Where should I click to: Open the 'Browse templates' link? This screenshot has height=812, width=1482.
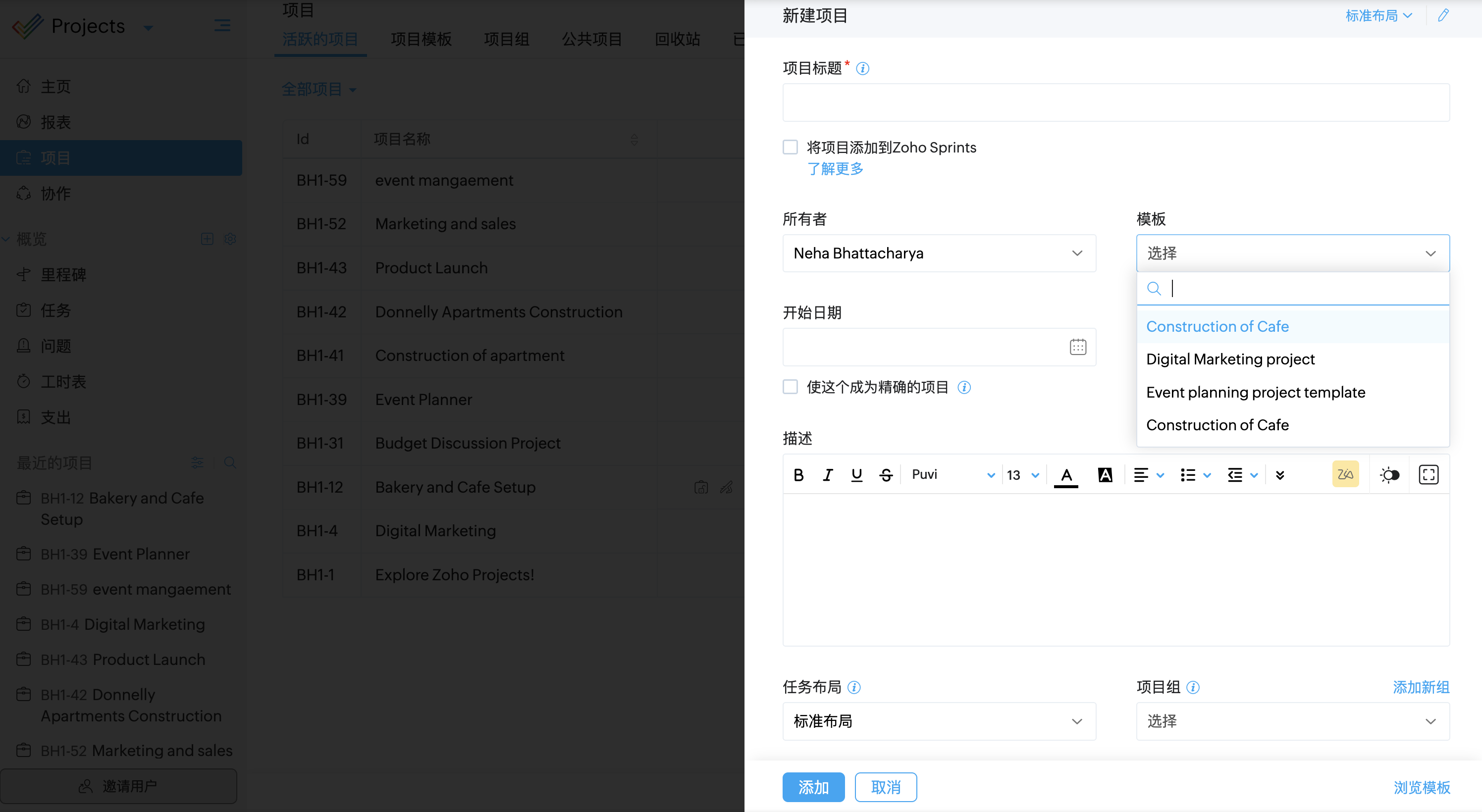click(x=1421, y=787)
